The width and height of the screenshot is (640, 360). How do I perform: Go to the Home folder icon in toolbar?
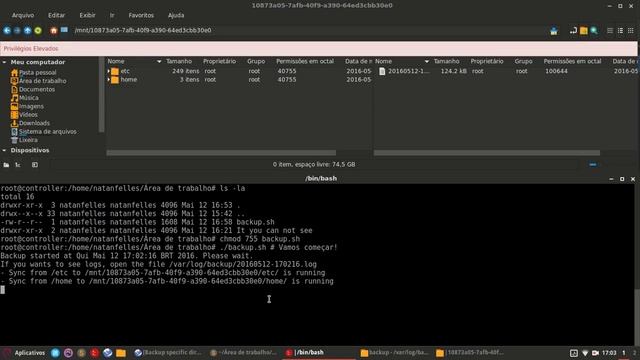tap(53, 30)
